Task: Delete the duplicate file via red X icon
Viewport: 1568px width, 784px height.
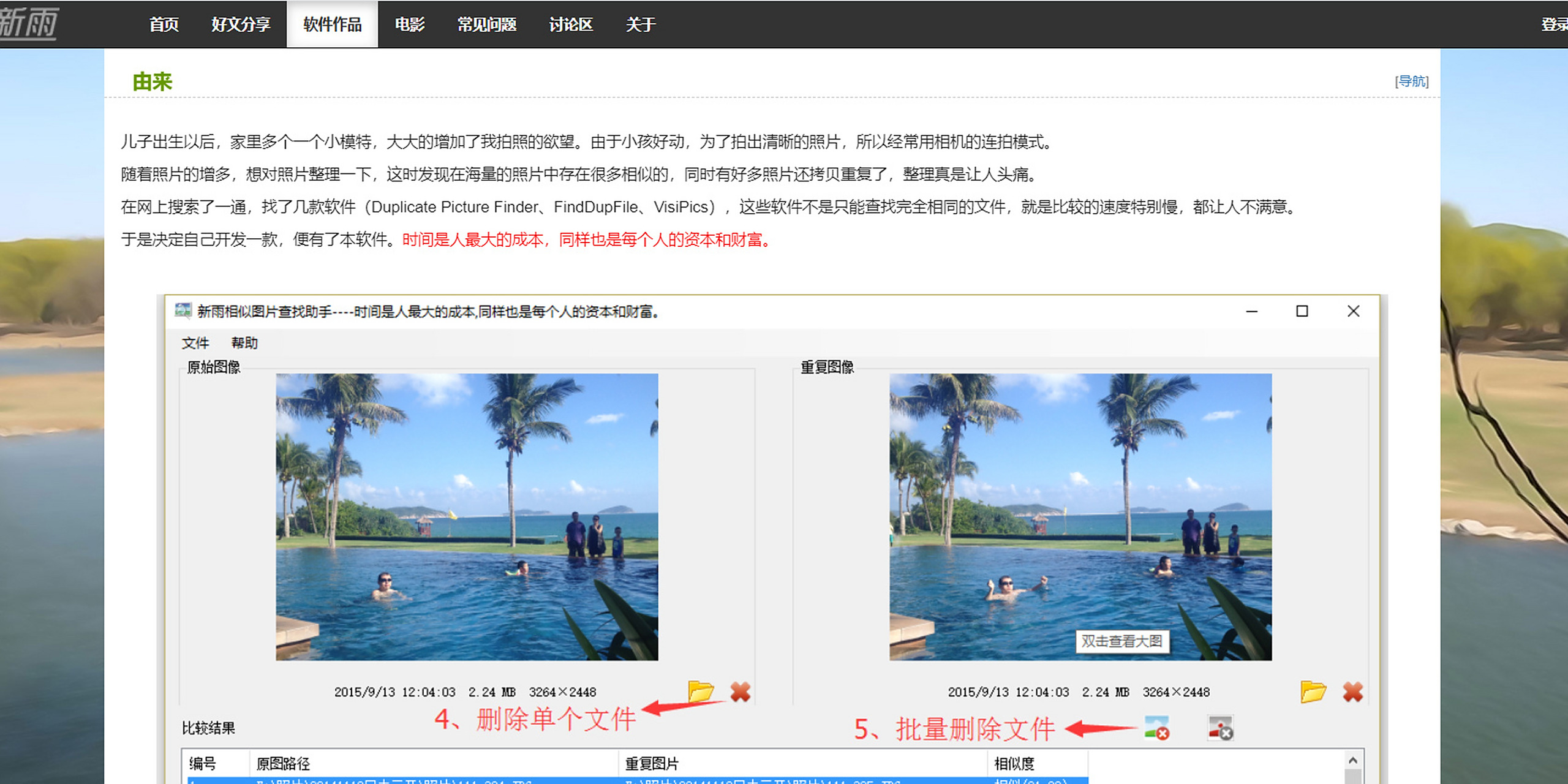Action: (1353, 690)
